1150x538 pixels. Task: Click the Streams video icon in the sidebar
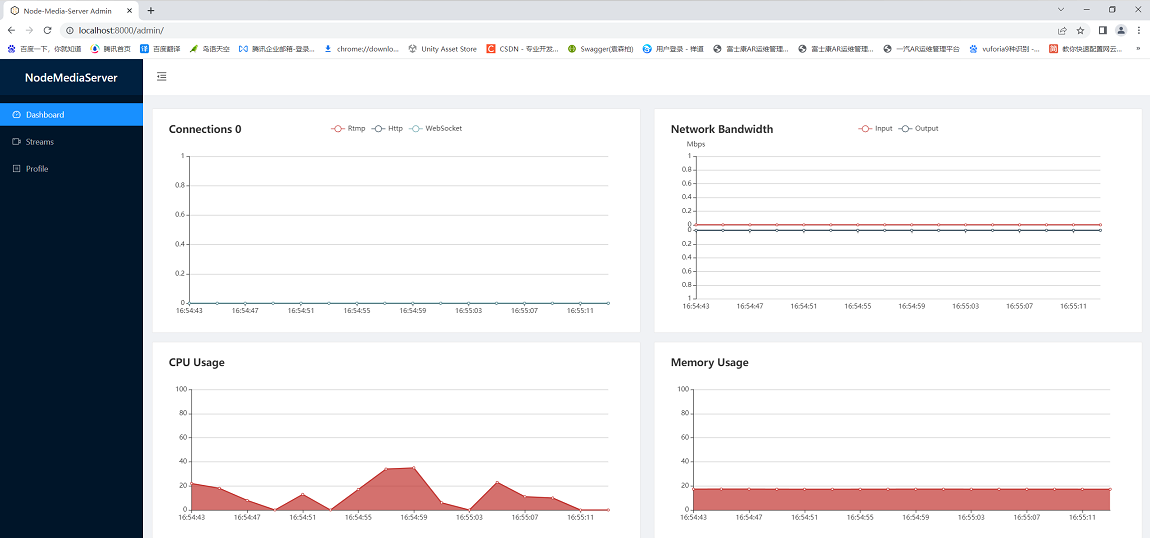point(17,142)
